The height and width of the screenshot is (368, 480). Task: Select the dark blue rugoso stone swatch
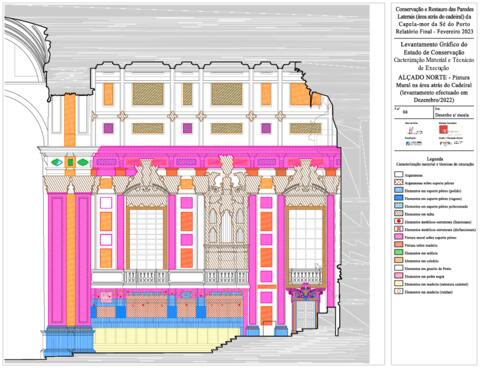click(x=399, y=198)
